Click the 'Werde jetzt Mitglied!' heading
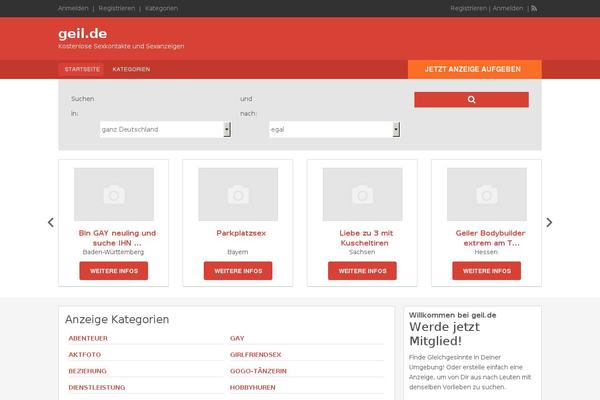The height and width of the screenshot is (400, 600). coord(444,334)
